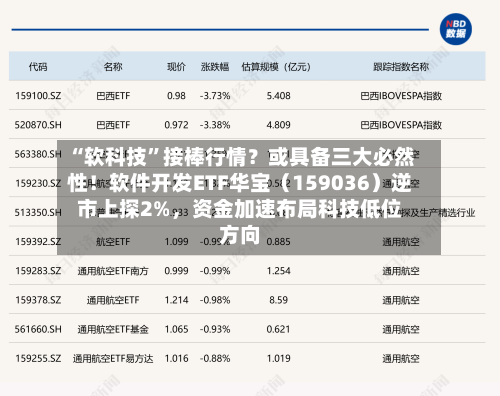Click scale value 1.019
Screen dimensions: 500x396
tap(278, 358)
